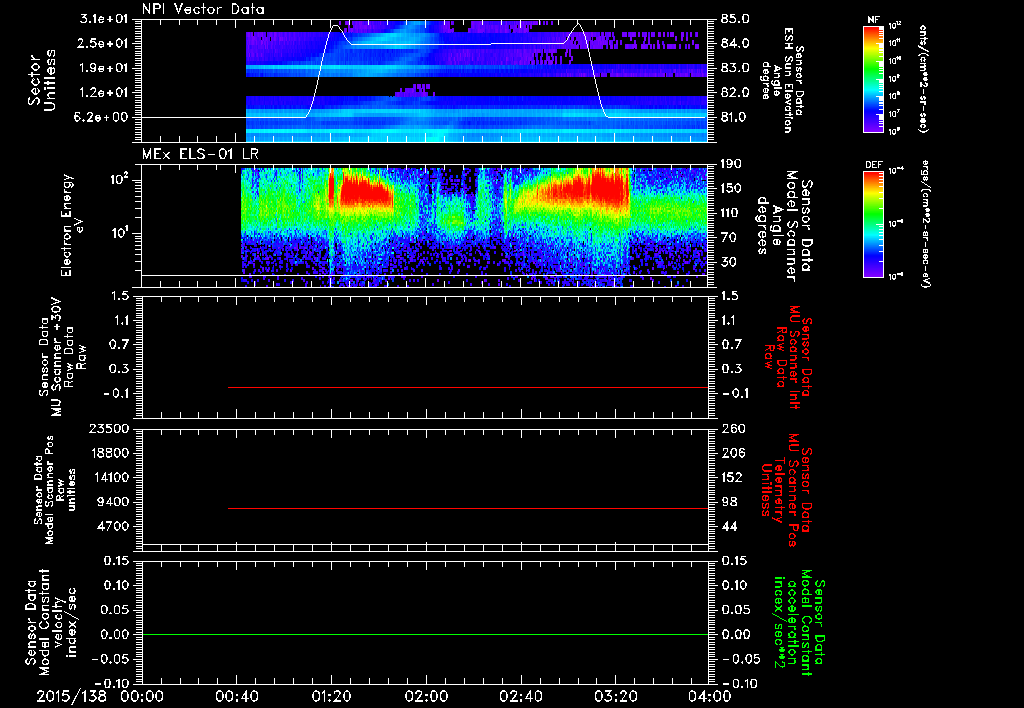Click the 150 scanner angle tick label

tap(731, 188)
